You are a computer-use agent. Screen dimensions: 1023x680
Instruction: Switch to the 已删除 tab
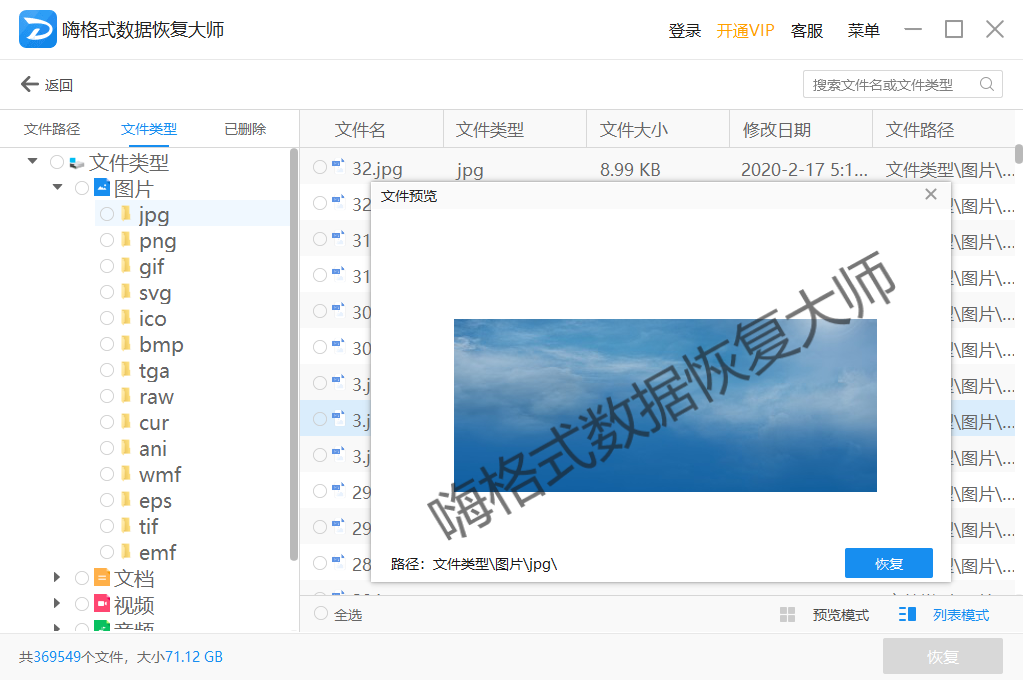point(245,129)
